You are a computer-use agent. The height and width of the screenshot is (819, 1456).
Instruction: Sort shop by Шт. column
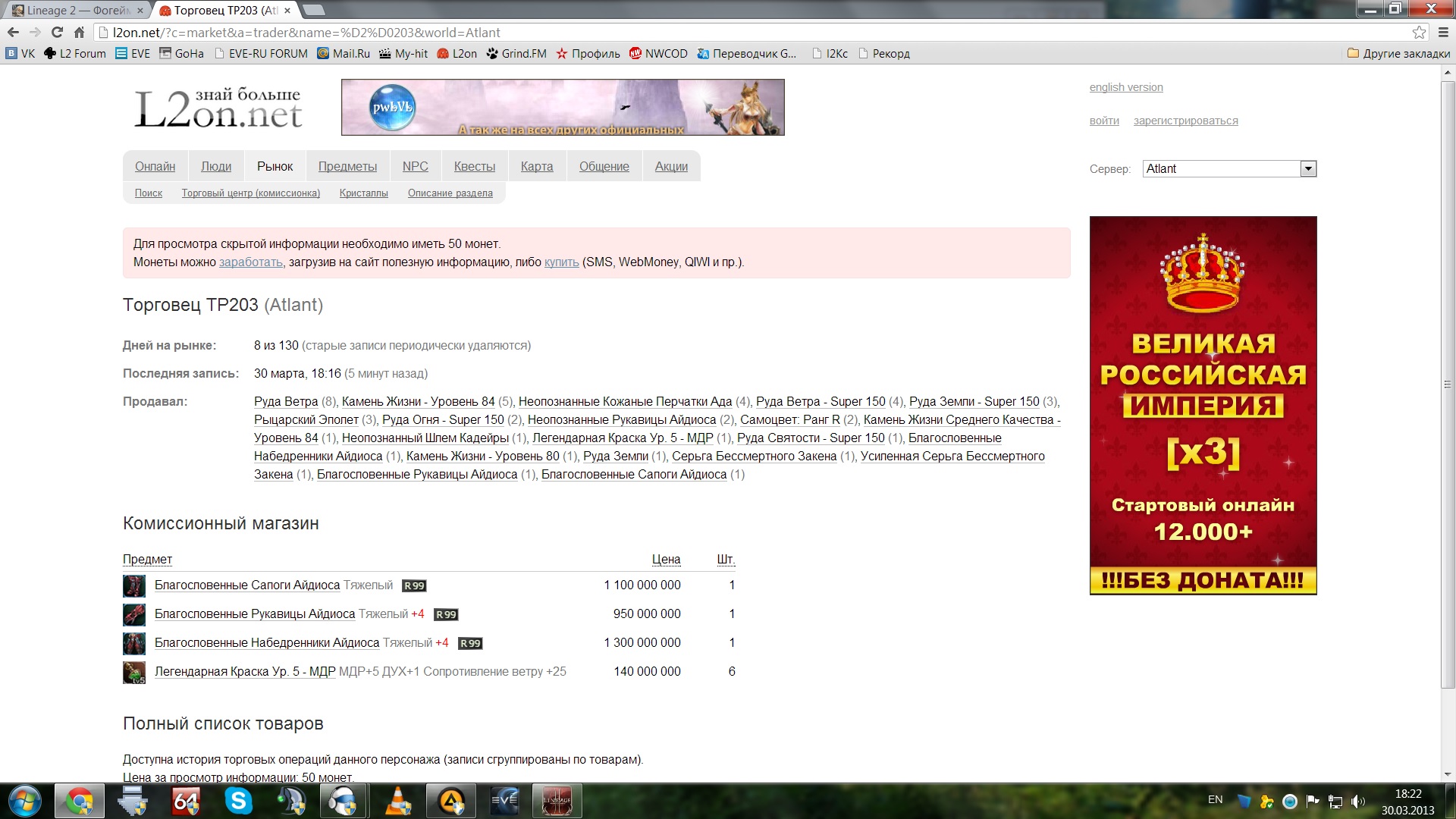coord(726,559)
